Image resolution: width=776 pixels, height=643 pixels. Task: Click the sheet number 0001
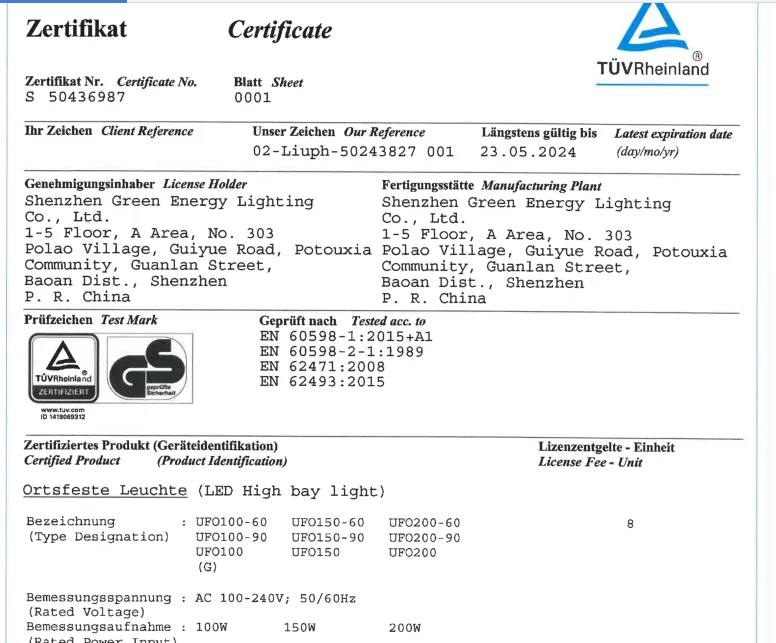252,98
